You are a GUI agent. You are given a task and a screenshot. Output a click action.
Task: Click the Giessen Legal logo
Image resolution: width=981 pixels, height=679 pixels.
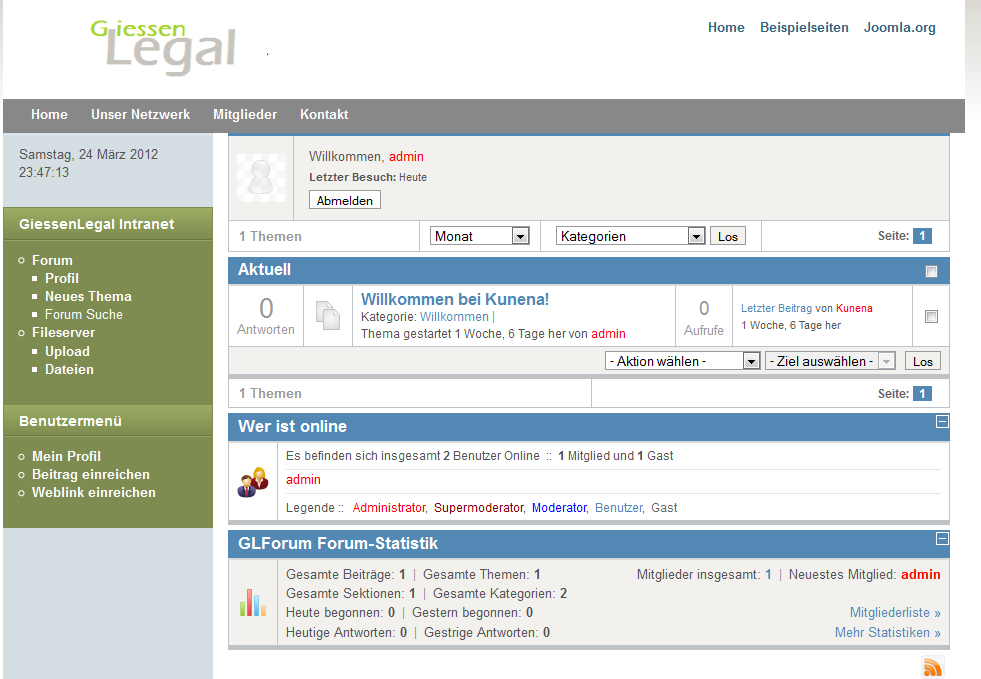pos(163,47)
